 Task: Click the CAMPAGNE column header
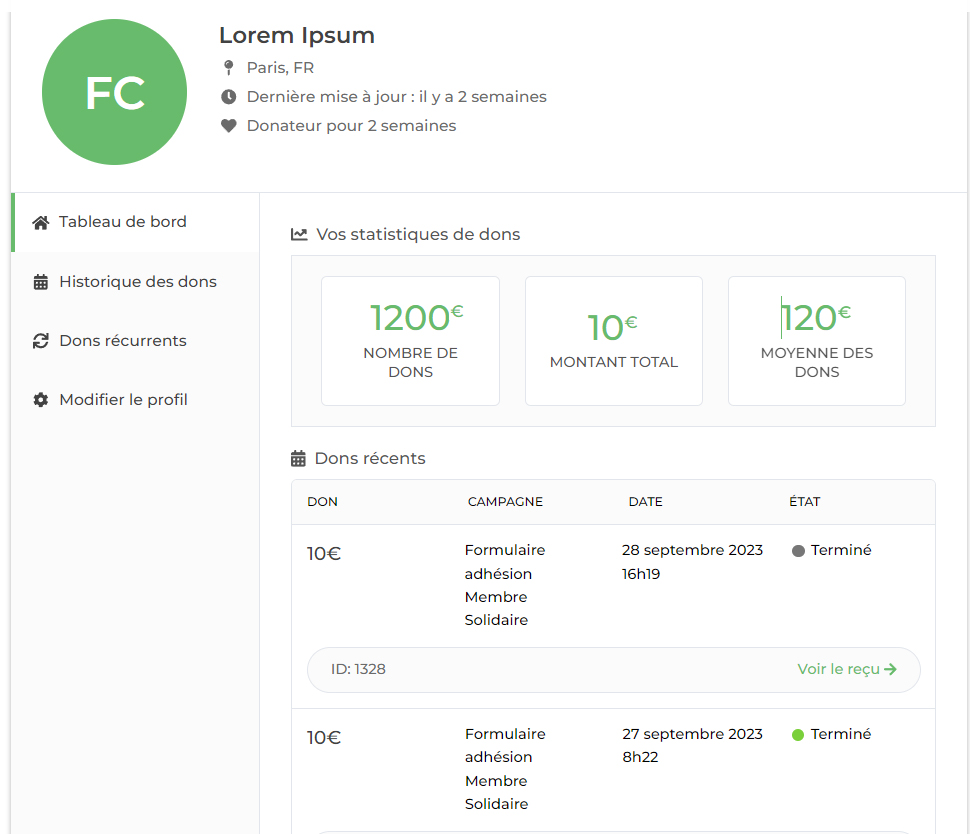pyautogui.click(x=505, y=502)
